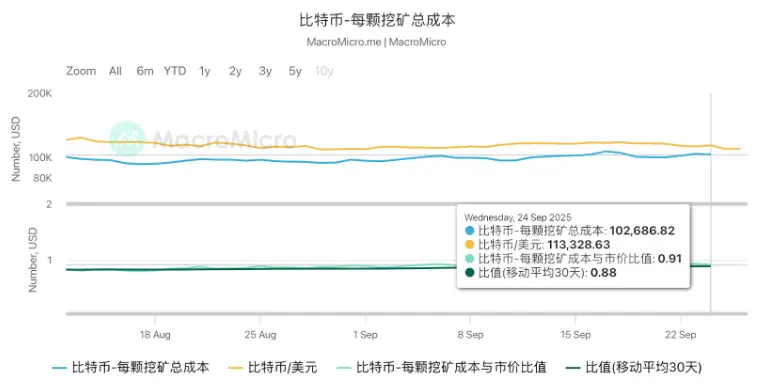
Task: Click the chart title 比特币-每颗挖矿总成本
Action: click(x=377, y=20)
